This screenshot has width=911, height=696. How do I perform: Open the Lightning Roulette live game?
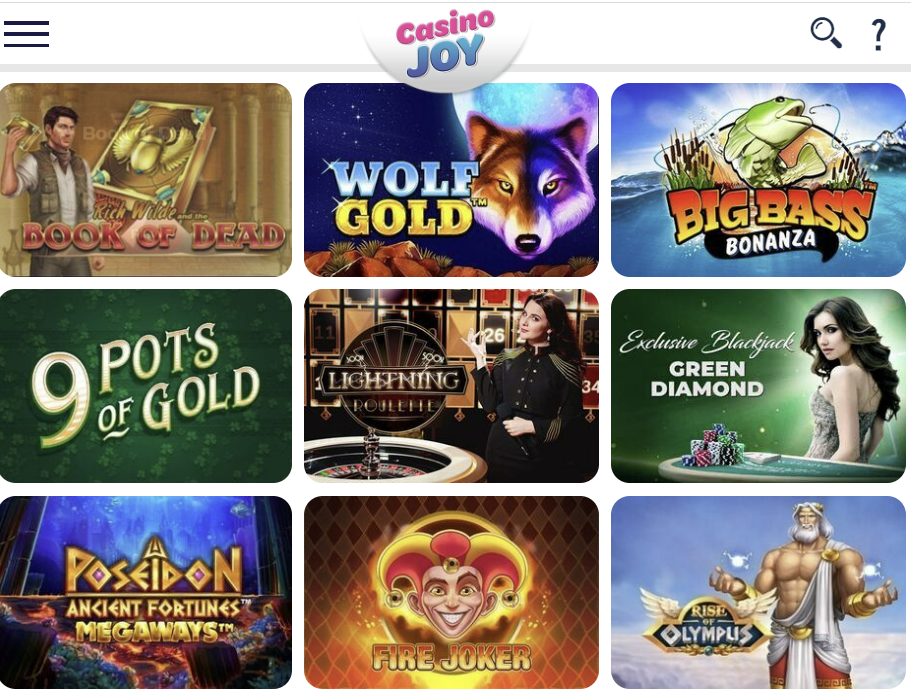[451, 386]
